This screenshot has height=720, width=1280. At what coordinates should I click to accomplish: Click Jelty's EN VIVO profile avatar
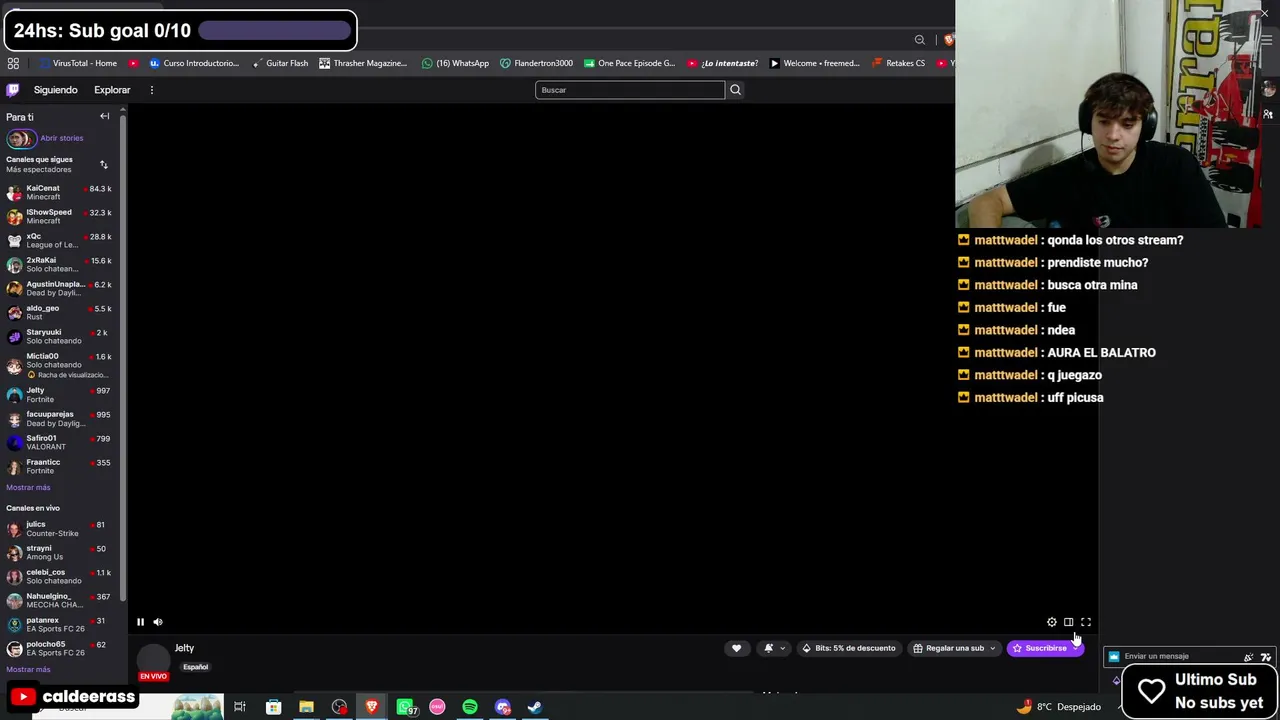tap(153, 660)
